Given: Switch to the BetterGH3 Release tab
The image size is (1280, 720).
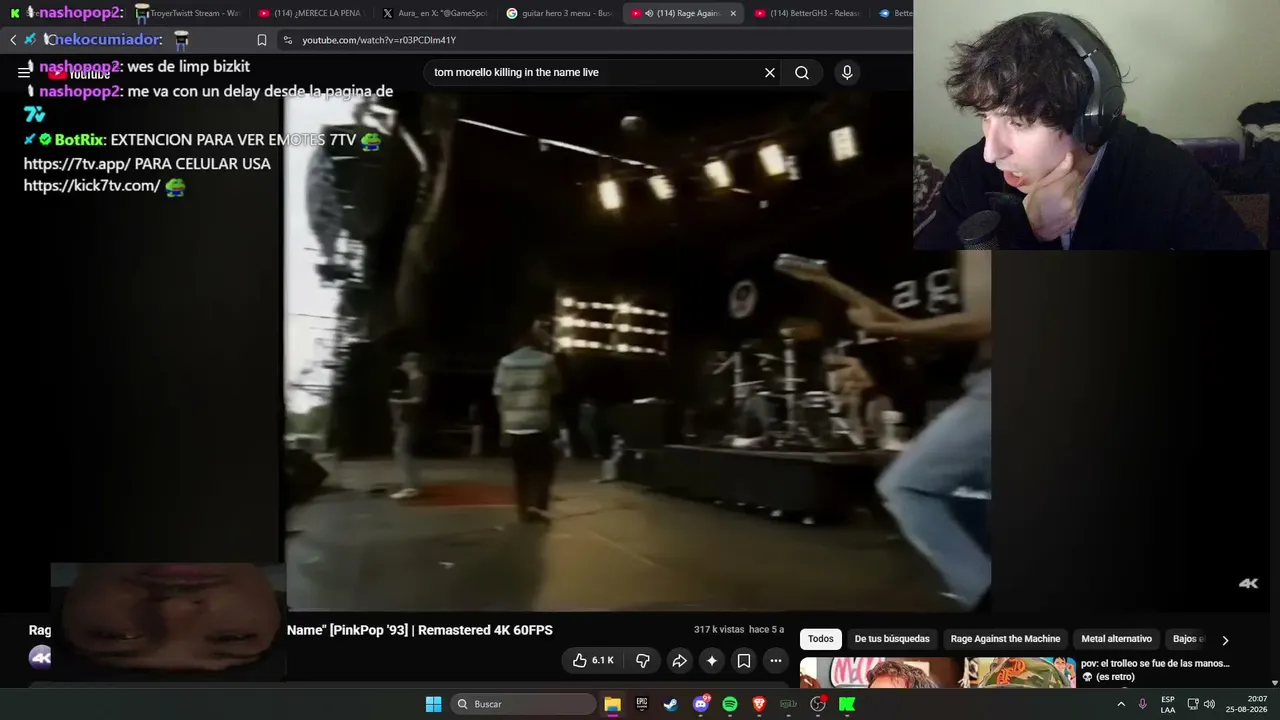Looking at the screenshot, I should (x=806, y=13).
